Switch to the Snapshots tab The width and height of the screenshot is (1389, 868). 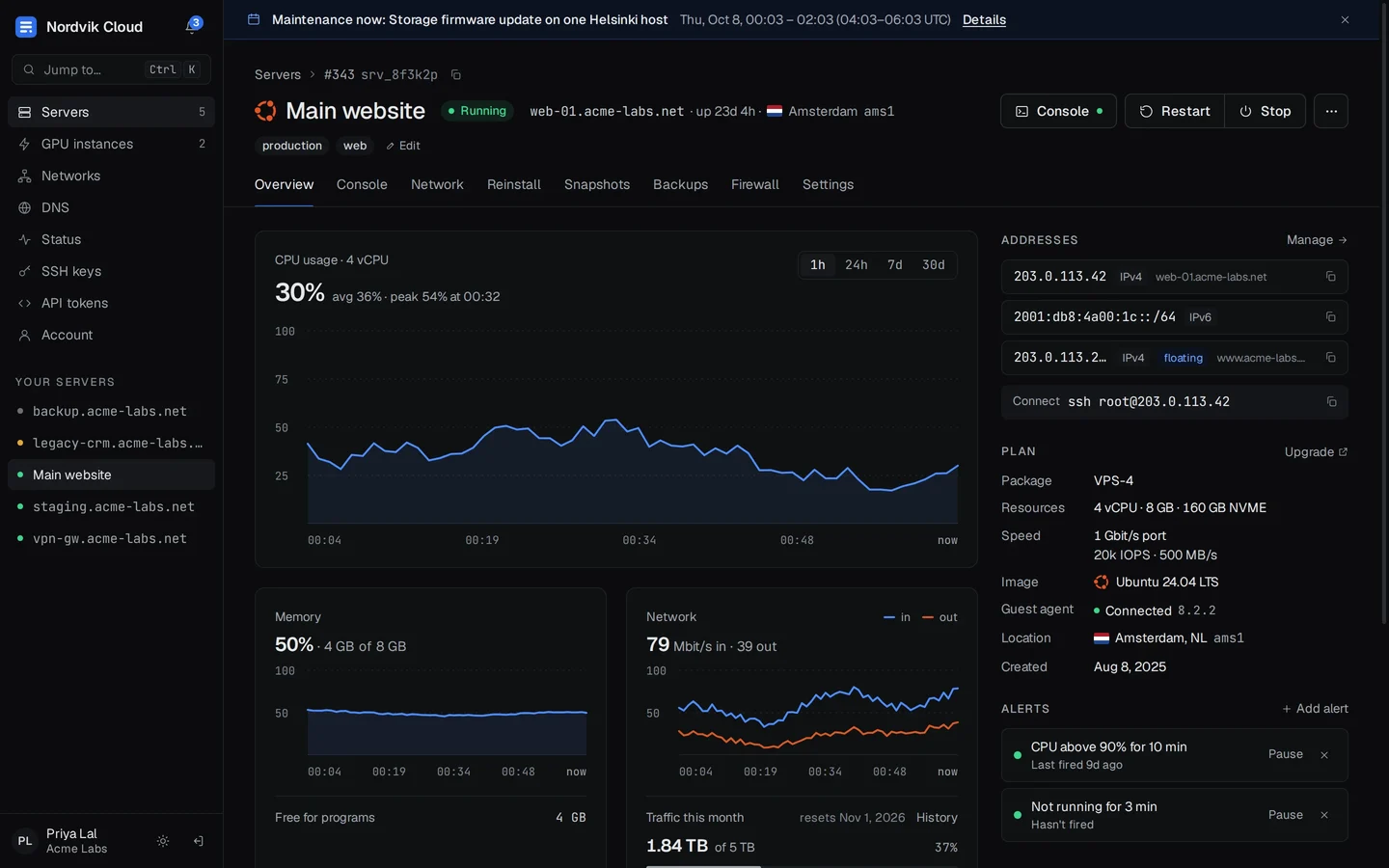point(597,184)
